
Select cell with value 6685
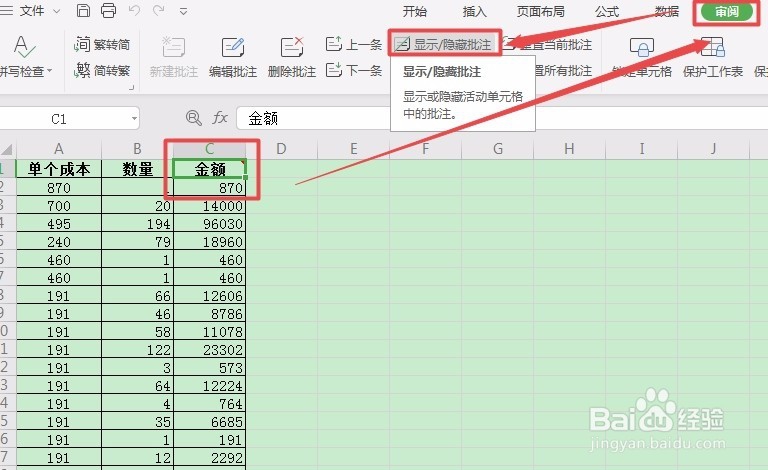[x=209, y=422]
